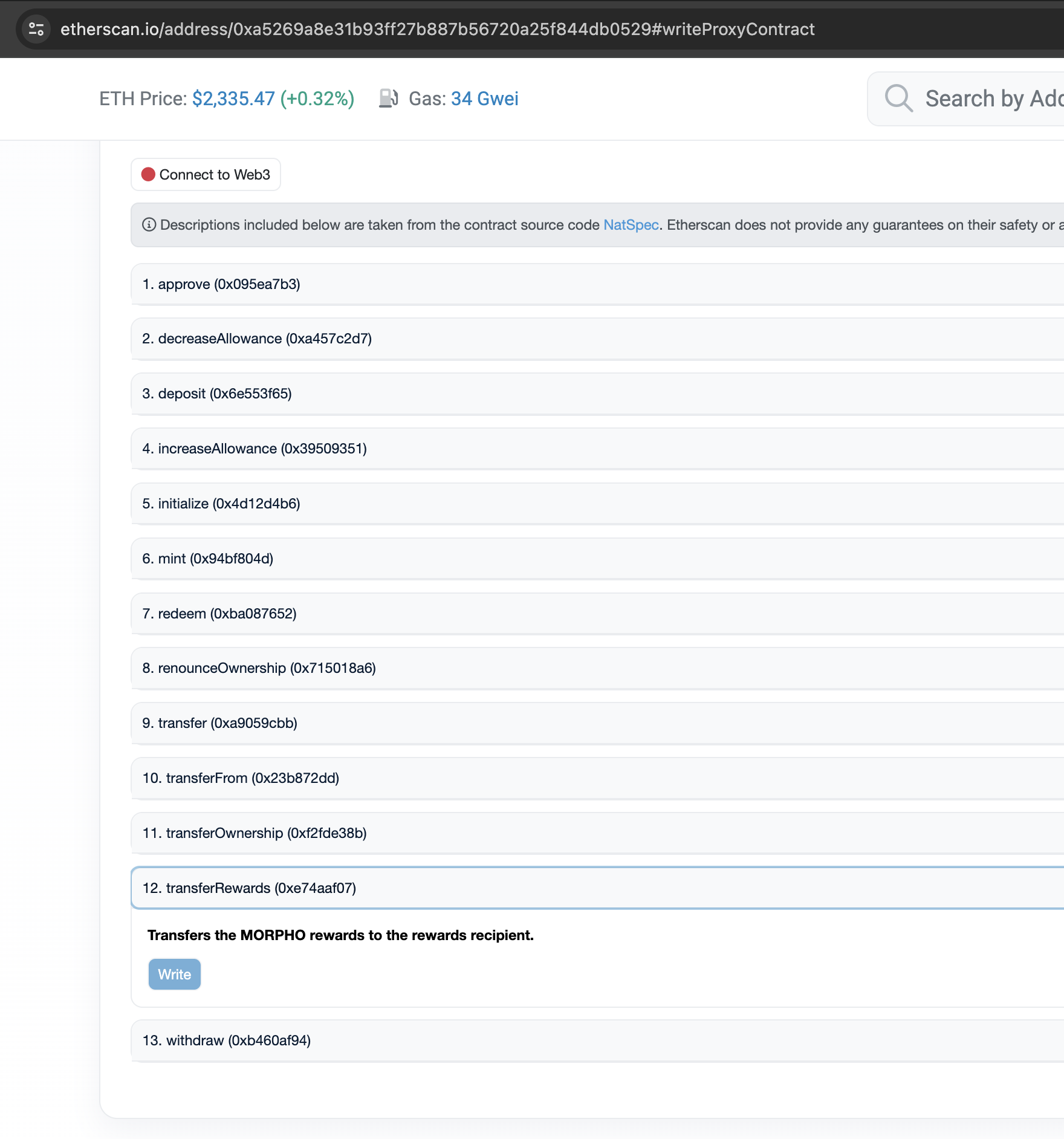The width and height of the screenshot is (1064, 1139).
Task: Expand the approve function row
Action: coord(221,284)
